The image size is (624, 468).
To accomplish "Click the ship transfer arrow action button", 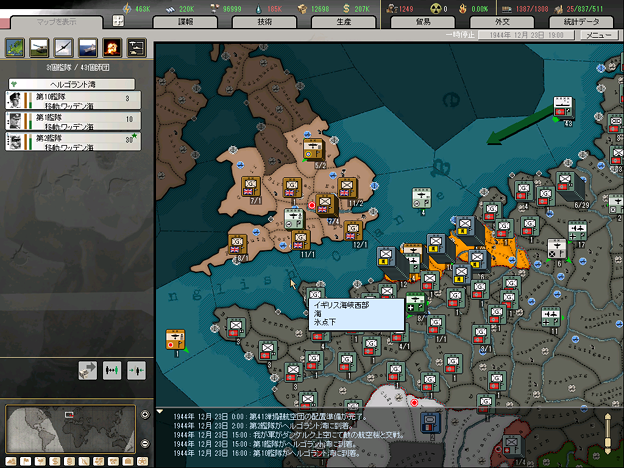I will coord(88,370).
